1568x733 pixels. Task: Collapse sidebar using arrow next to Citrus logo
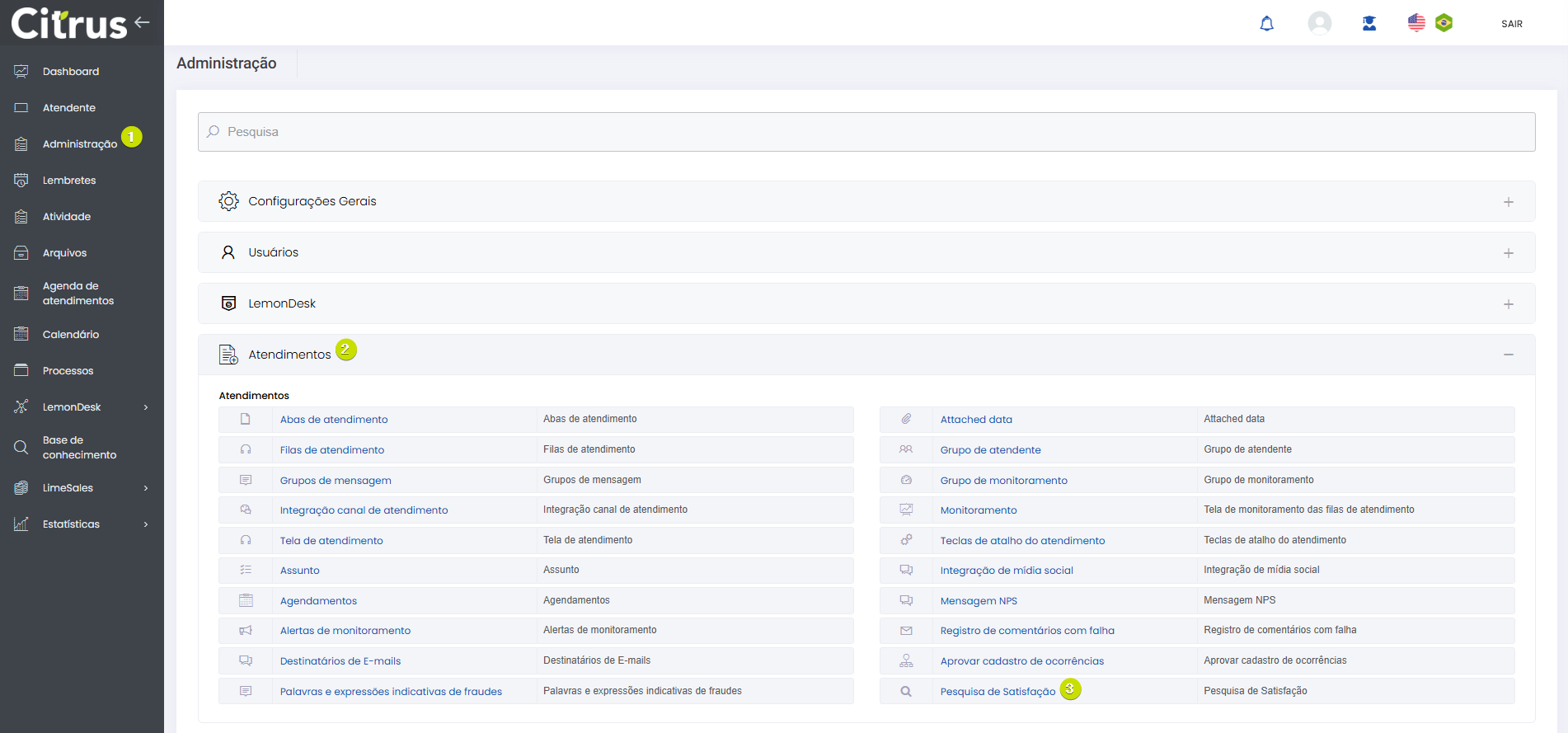tap(143, 22)
